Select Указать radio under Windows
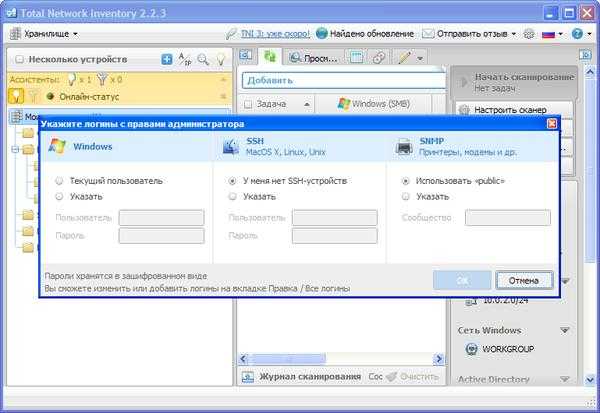600x413 pixels. [59, 196]
